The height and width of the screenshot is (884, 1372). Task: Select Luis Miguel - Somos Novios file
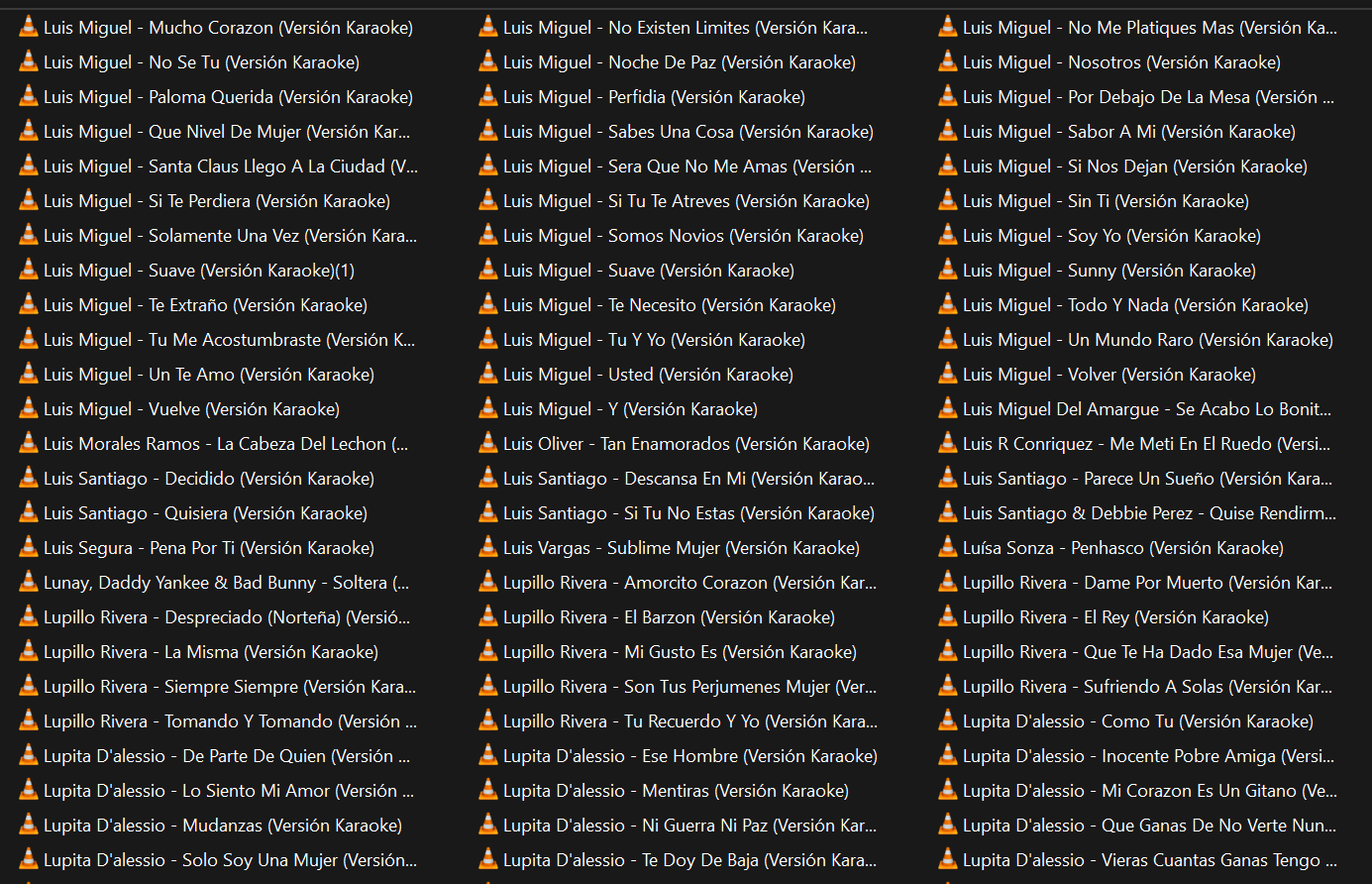pyautogui.click(x=683, y=236)
